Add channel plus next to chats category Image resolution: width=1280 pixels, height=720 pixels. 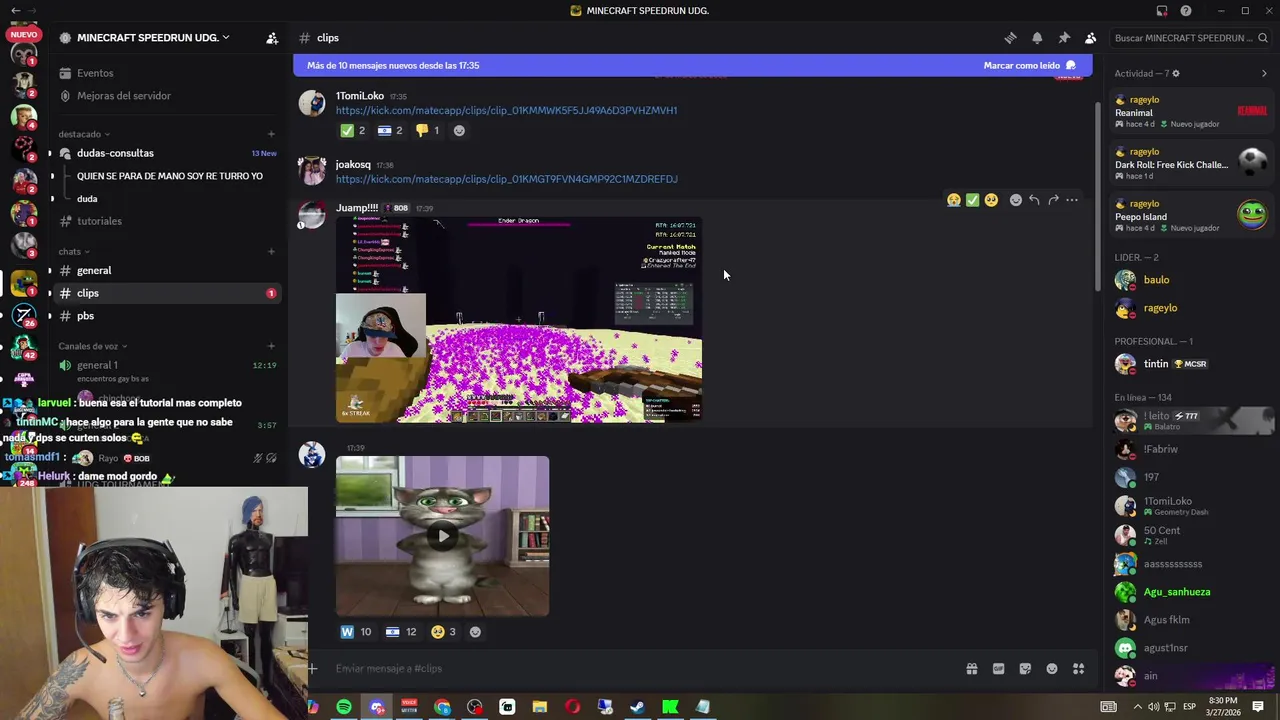point(271,252)
